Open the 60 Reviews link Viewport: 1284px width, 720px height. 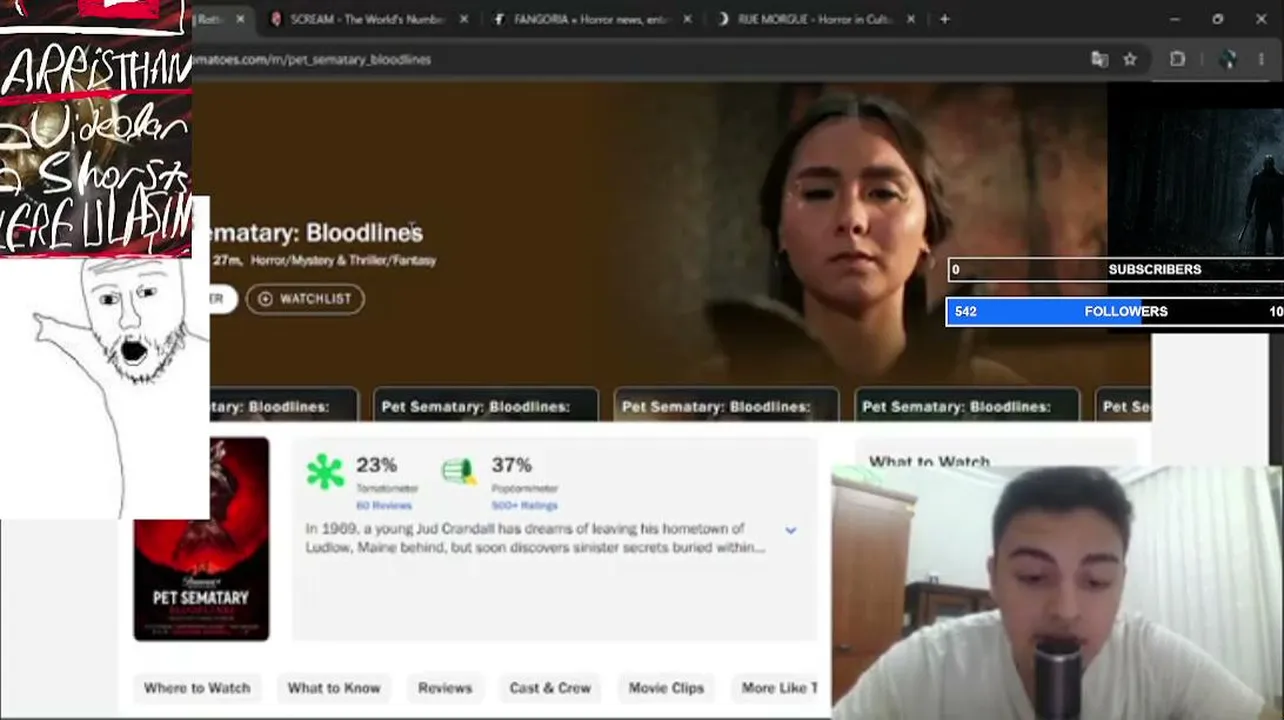point(384,506)
